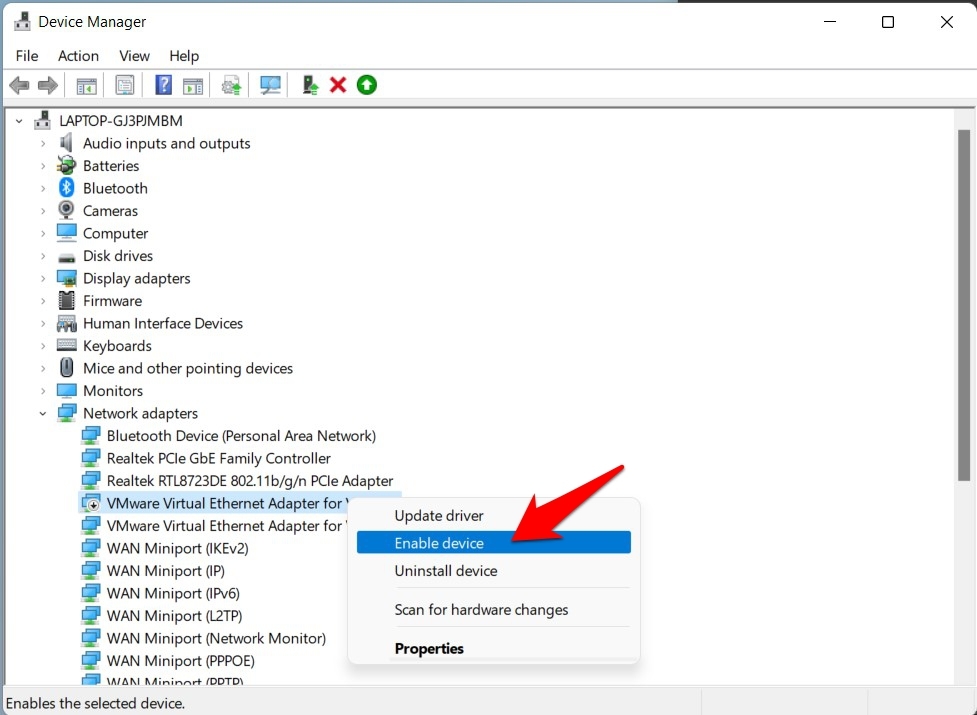Choose Update driver in context menu
This screenshot has height=715, width=977.
[x=439, y=516]
